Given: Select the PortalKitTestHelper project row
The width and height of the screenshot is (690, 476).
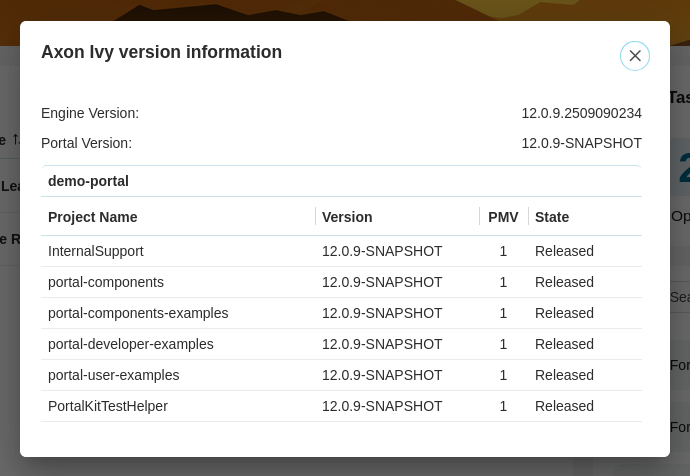Looking at the screenshot, I should [x=341, y=406].
